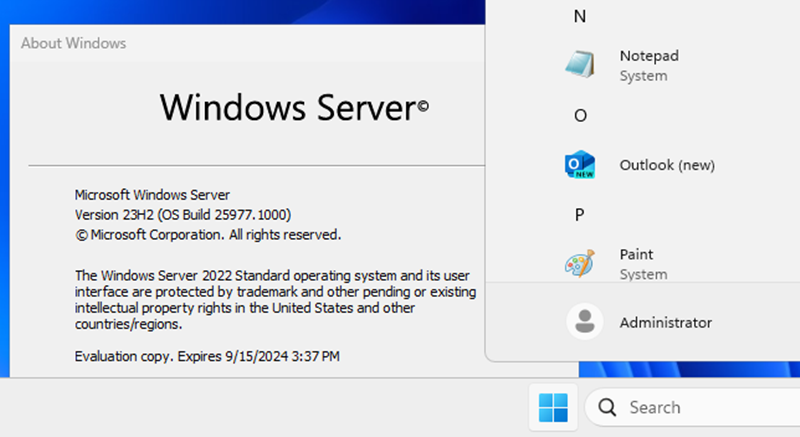Viewport: 800px width, 437px height.
Task: Select the letter P group header
Action: point(580,214)
